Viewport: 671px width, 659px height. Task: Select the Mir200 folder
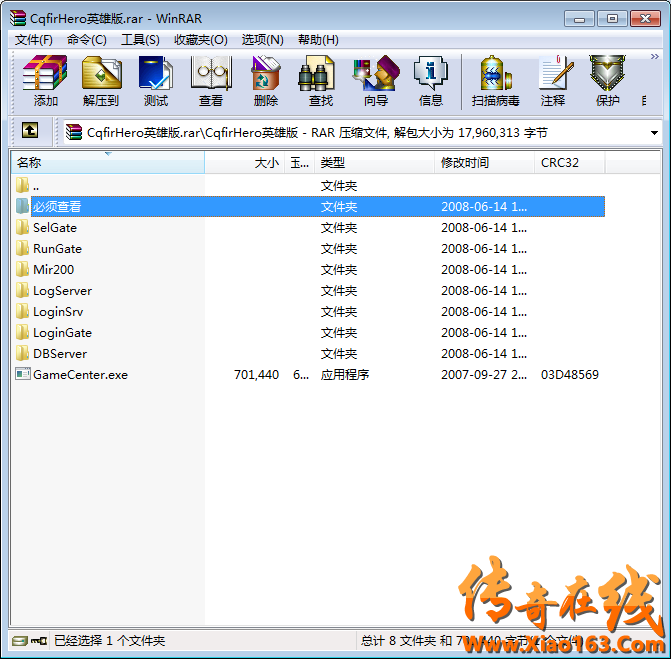click(308, 270)
